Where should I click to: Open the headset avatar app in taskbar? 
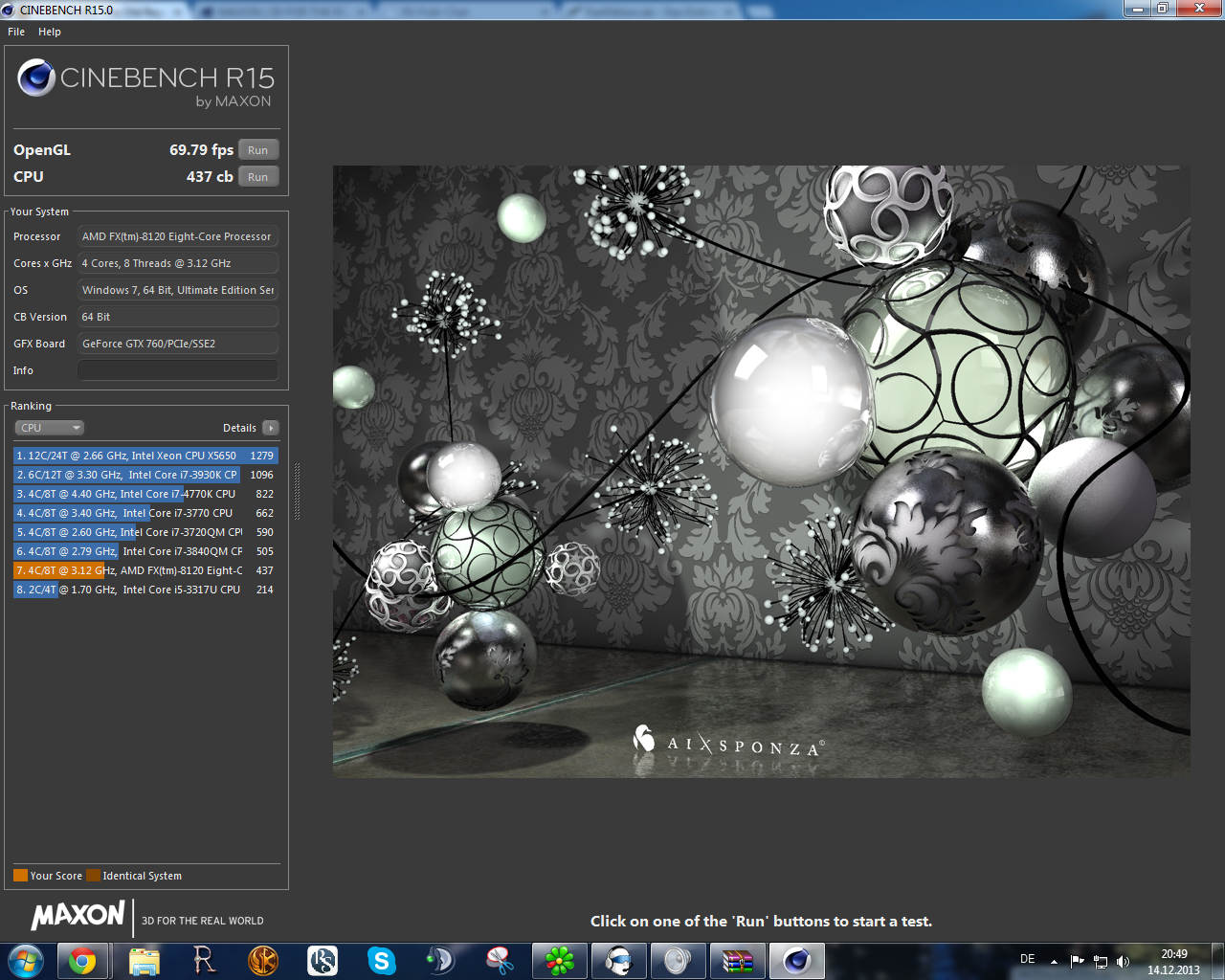point(619,961)
